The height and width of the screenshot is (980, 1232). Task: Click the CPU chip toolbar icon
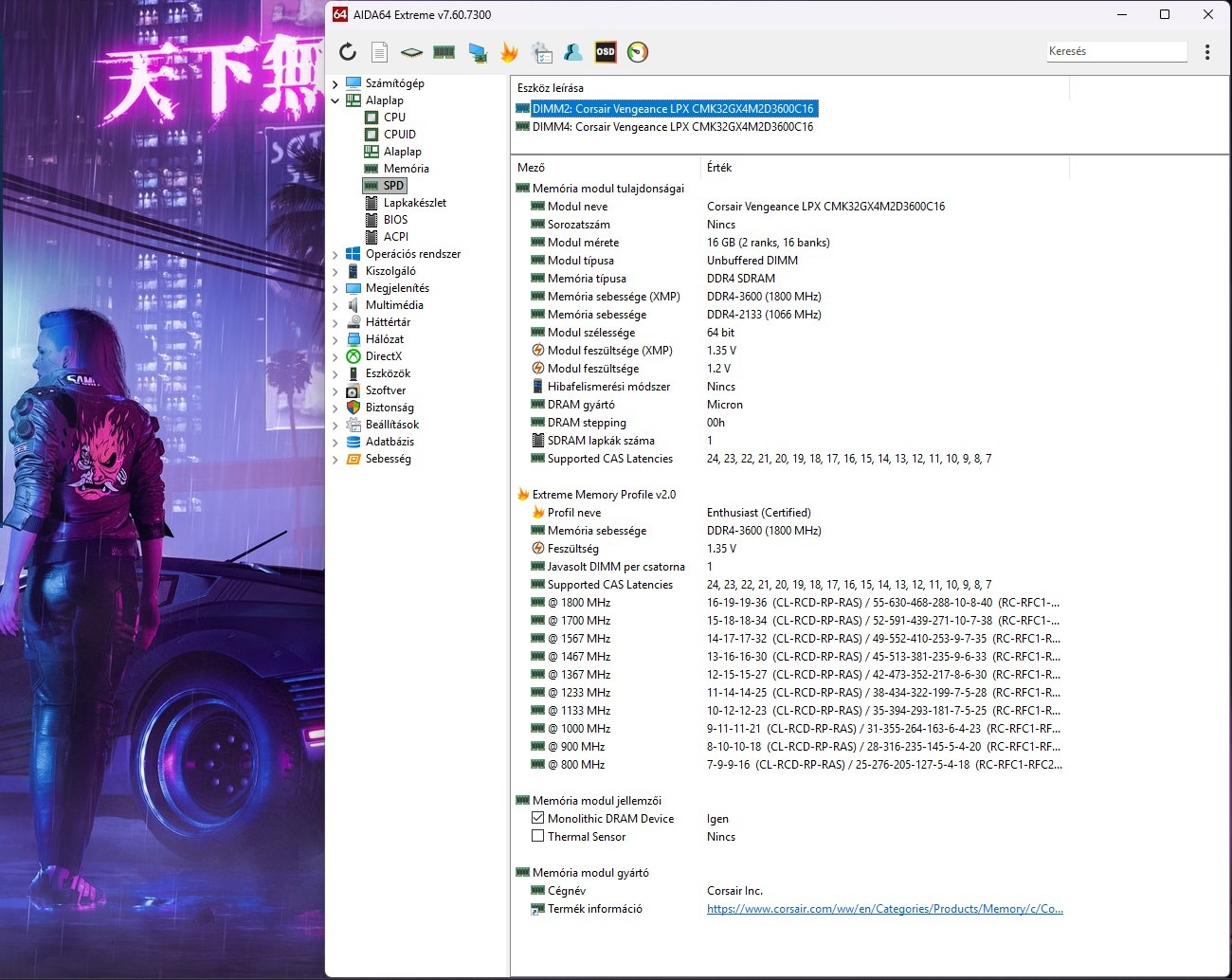pyautogui.click(x=411, y=52)
